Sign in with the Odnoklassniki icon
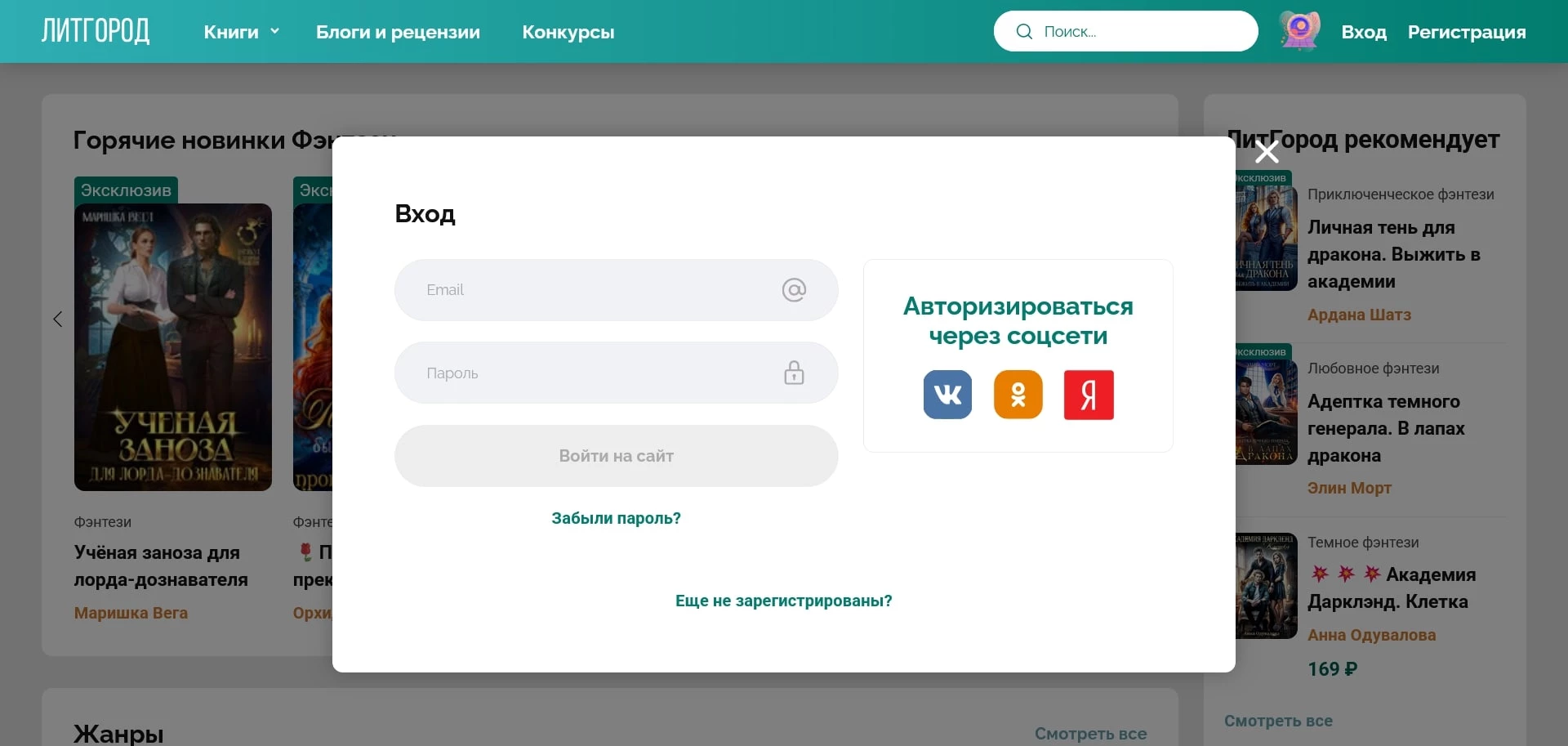Viewport: 1568px width, 746px height. tap(1018, 395)
